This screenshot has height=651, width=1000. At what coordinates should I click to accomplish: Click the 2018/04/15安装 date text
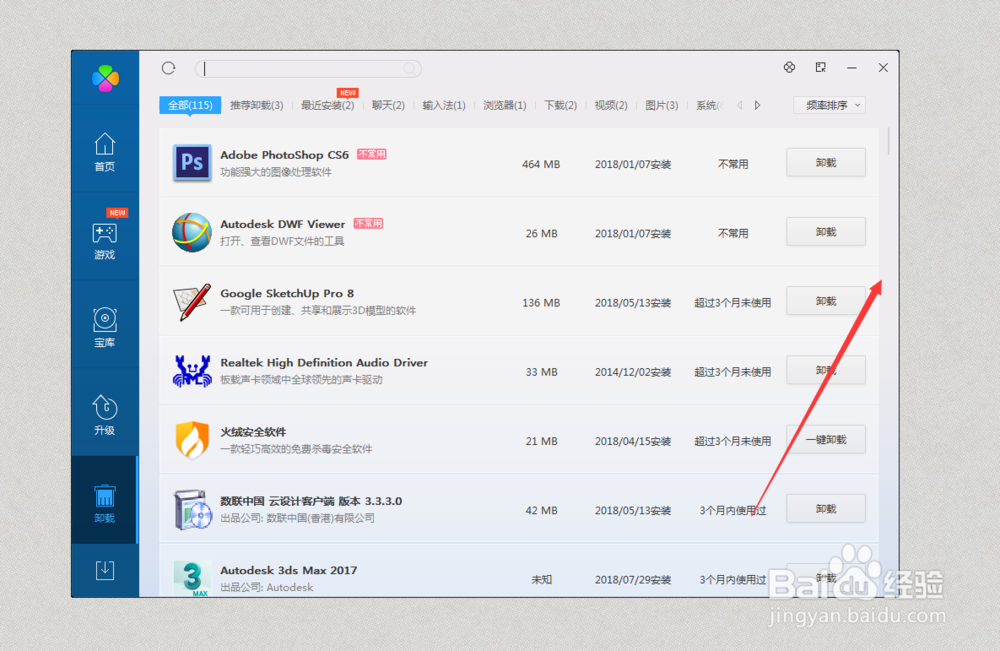tap(633, 441)
